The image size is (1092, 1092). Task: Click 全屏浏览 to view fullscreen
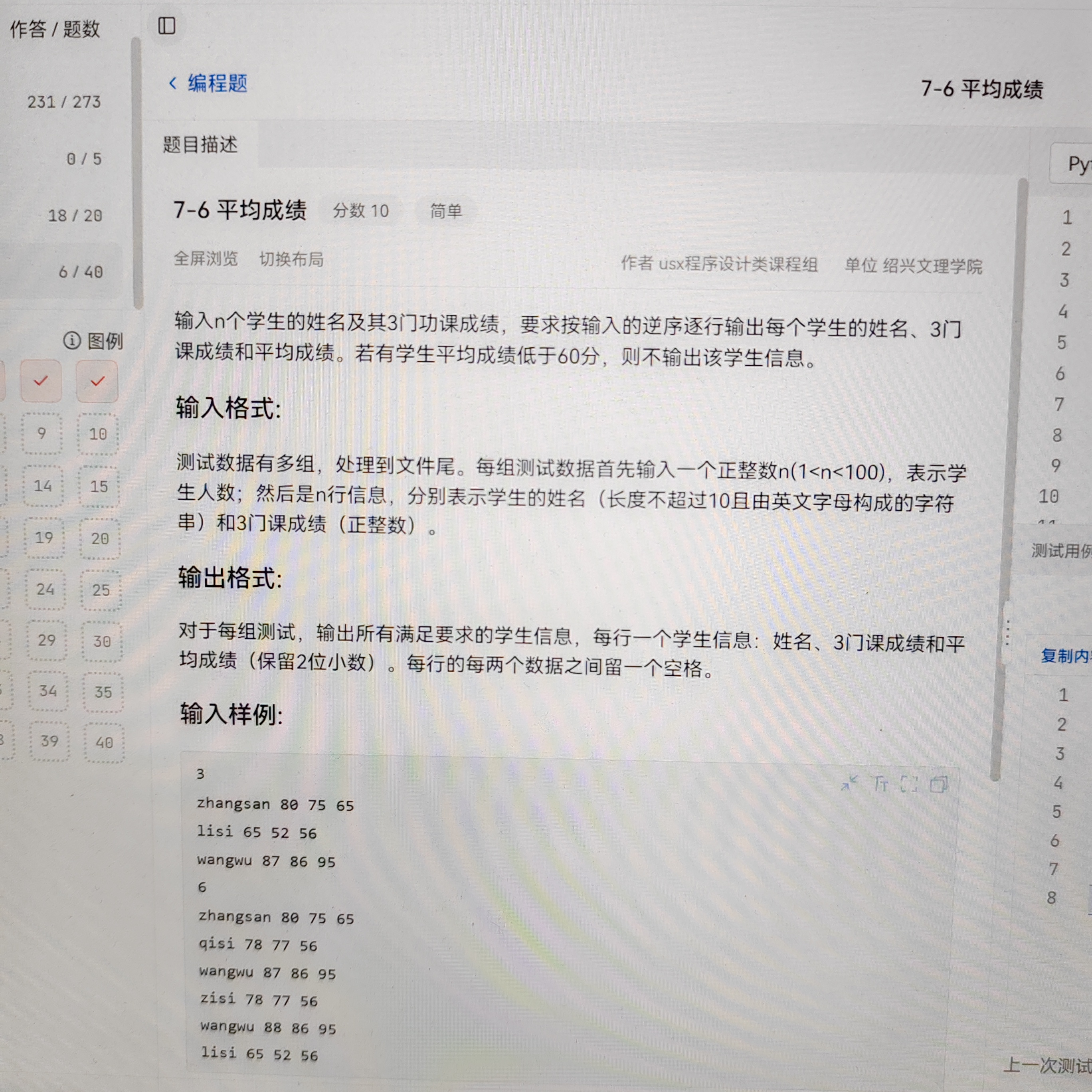click(x=206, y=259)
